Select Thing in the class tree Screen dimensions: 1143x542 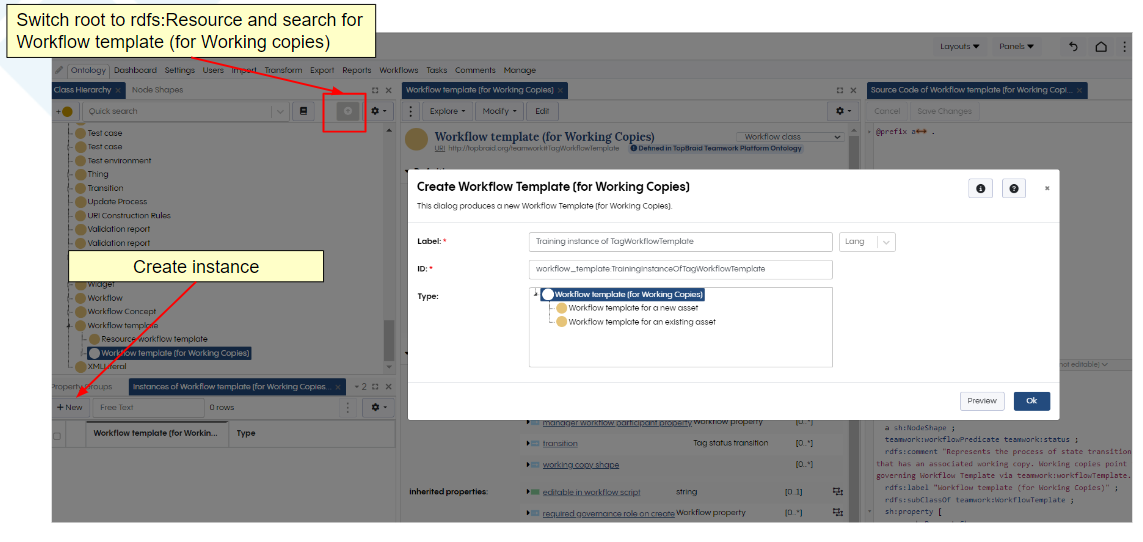click(x=98, y=174)
